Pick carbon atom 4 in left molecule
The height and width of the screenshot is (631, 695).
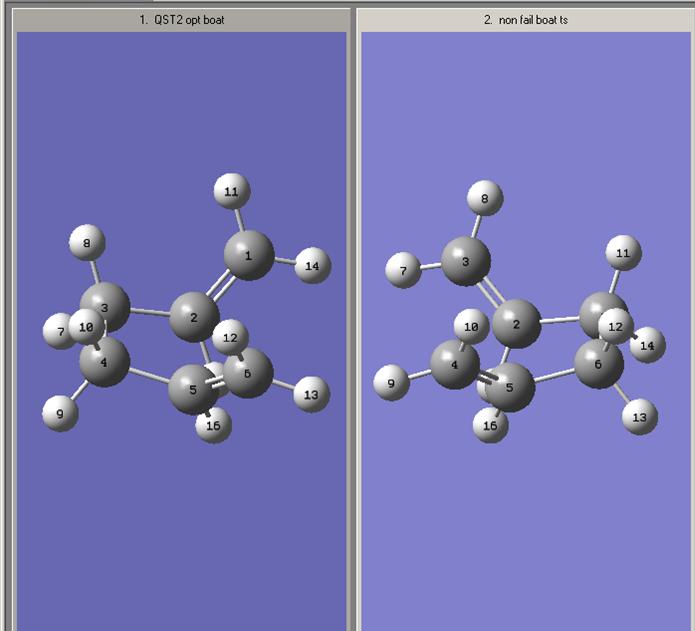[x=105, y=362]
